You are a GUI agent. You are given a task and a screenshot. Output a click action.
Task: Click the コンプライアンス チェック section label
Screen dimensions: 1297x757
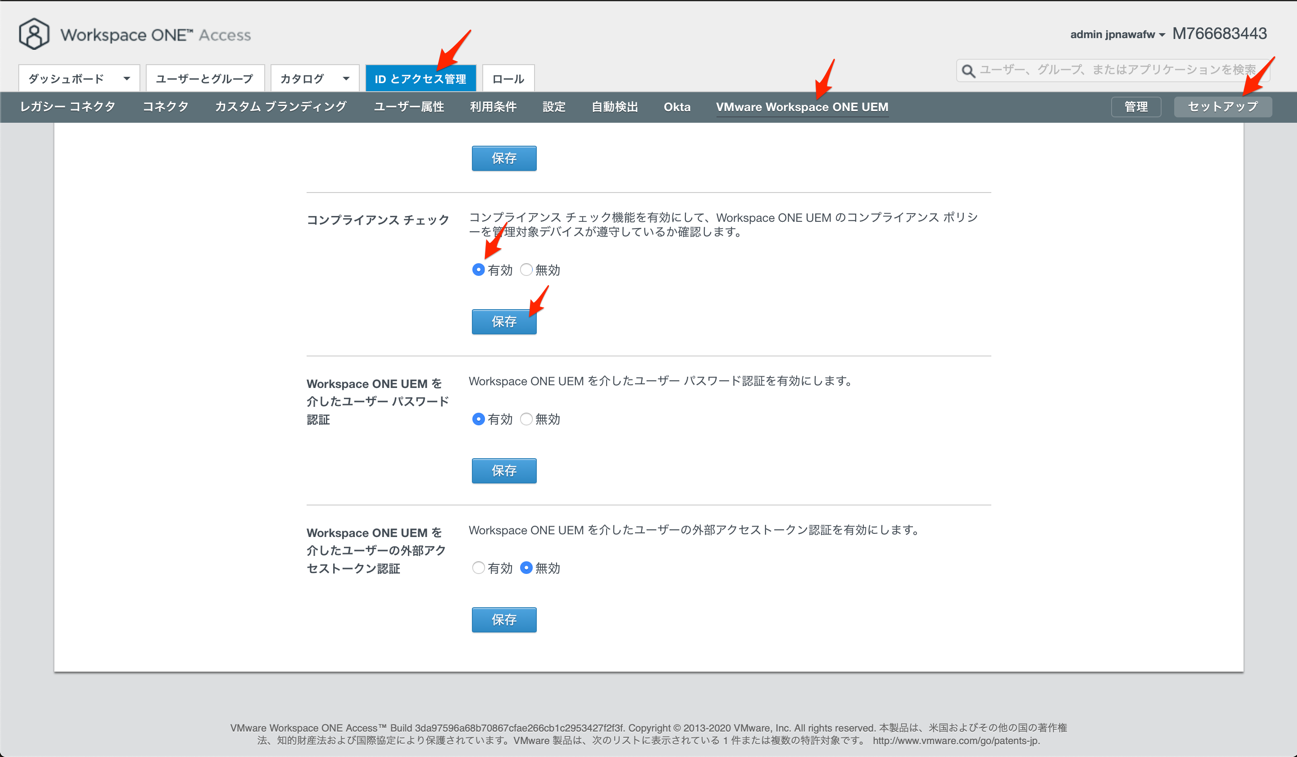click(378, 220)
